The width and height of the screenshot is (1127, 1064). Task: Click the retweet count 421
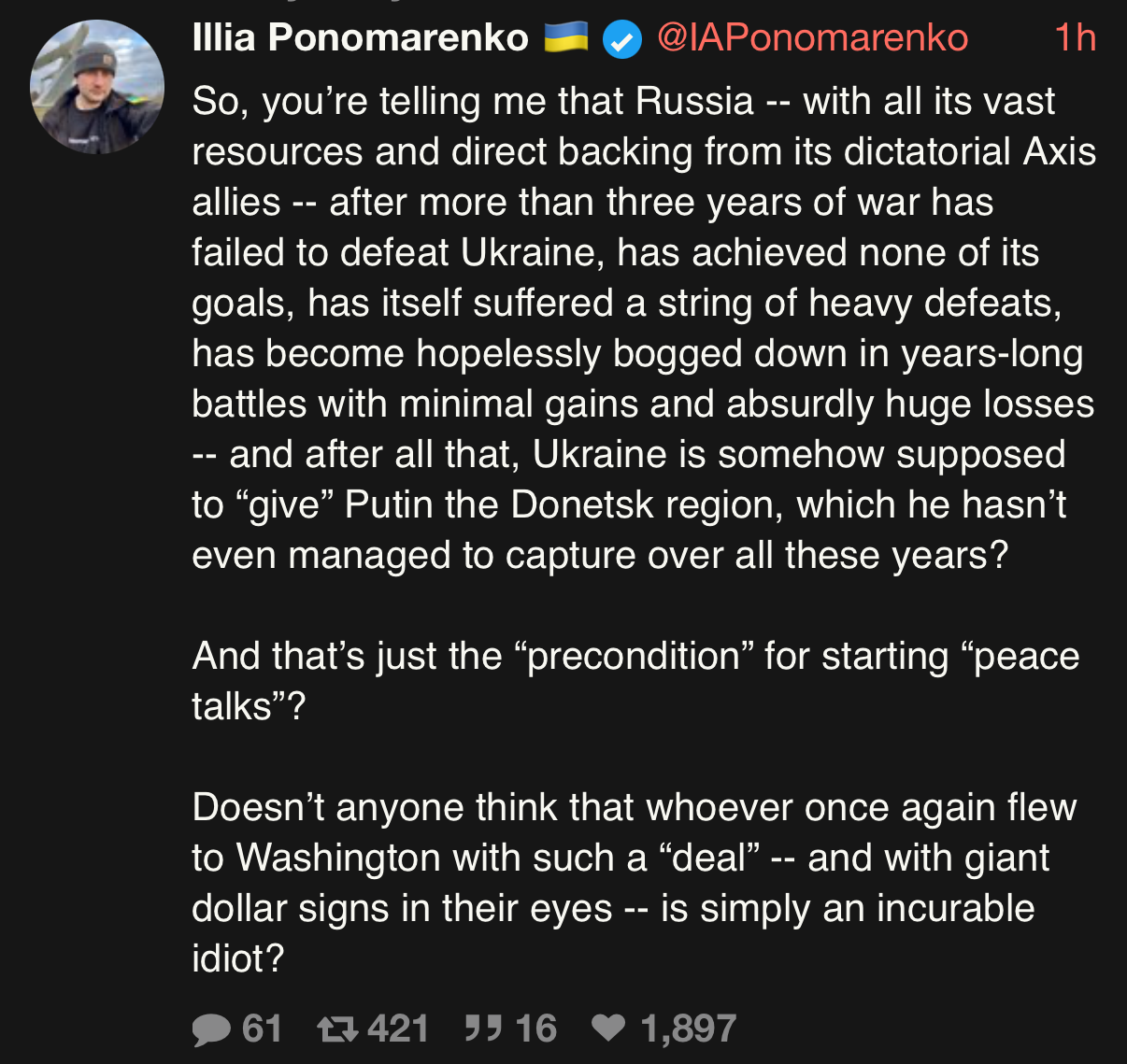tap(398, 1029)
